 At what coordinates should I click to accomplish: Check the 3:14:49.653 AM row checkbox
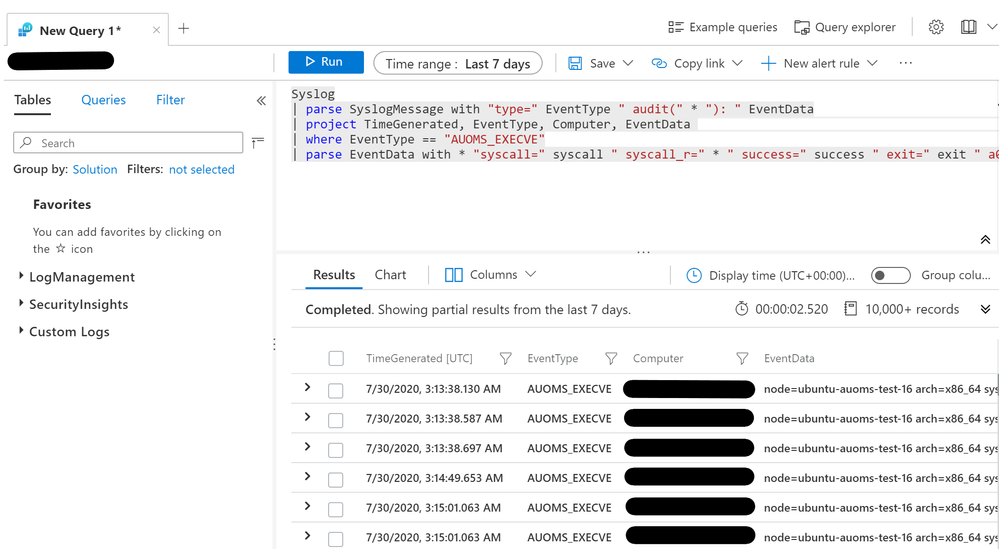(336, 479)
